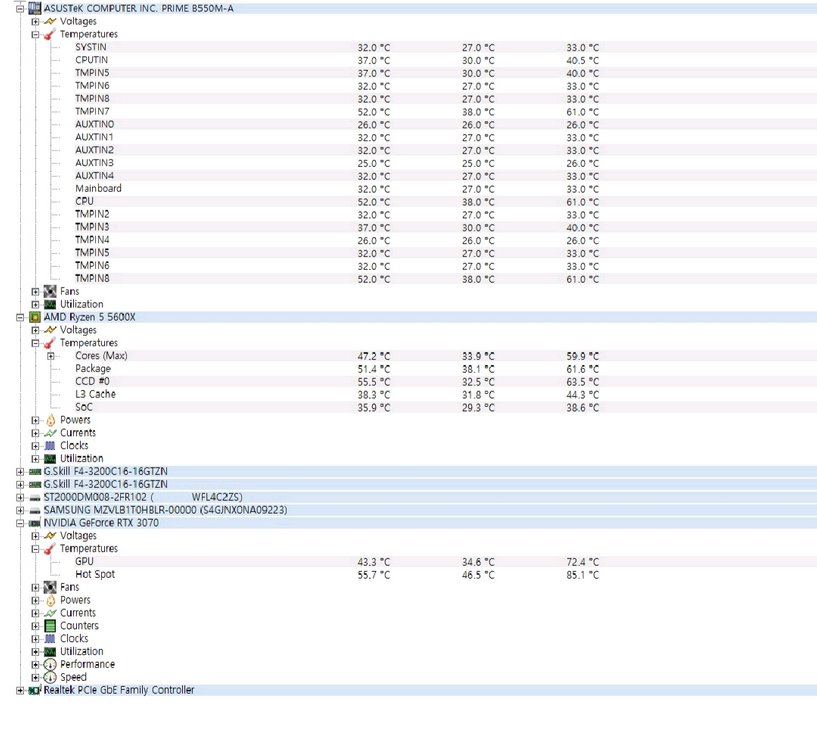Expand Fans under NVIDIA GeForce RTX 3070
Screen dimensions: 817x750
[x=35, y=588]
